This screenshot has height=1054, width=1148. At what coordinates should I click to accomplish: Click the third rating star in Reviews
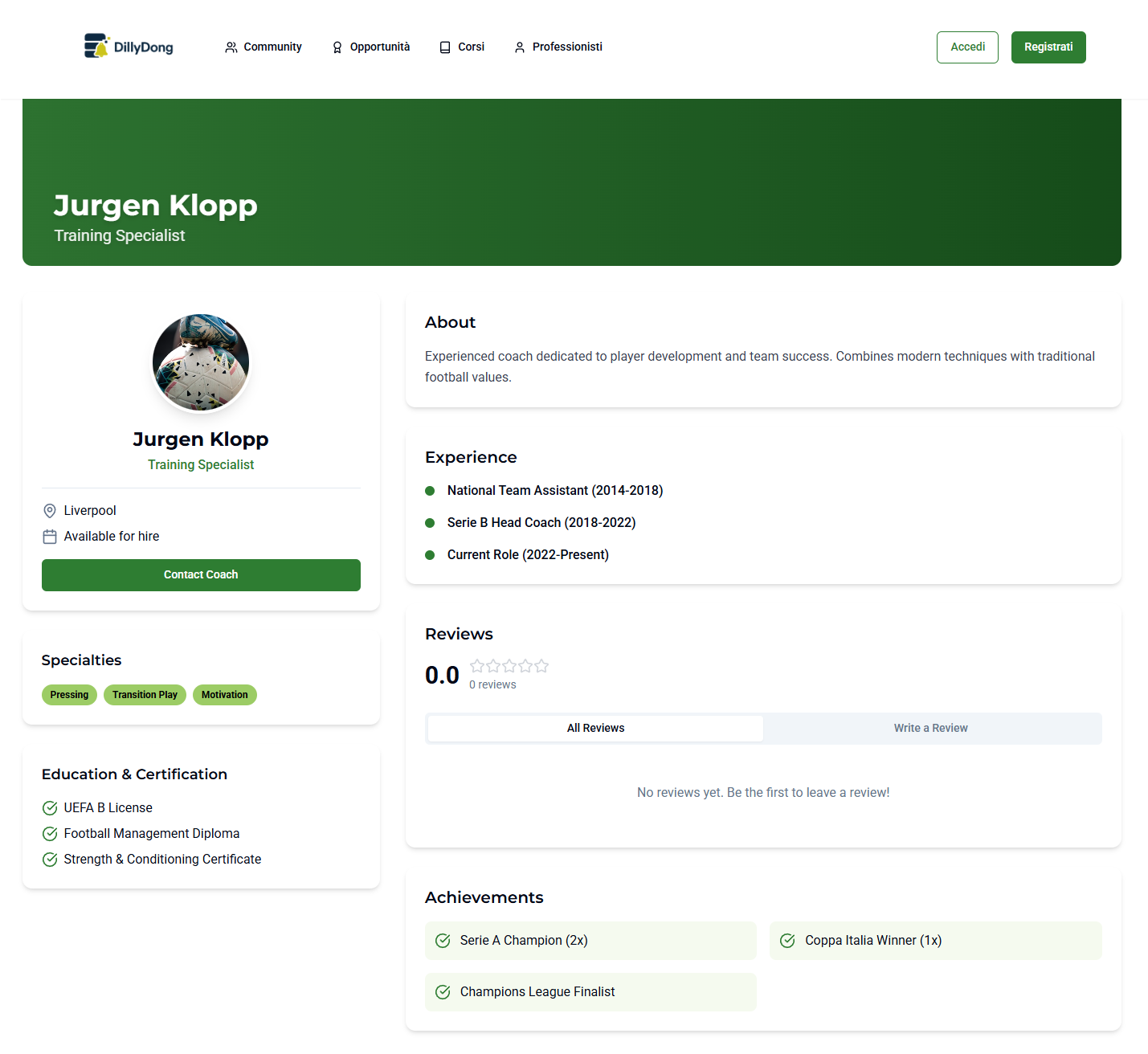(509, 666)
